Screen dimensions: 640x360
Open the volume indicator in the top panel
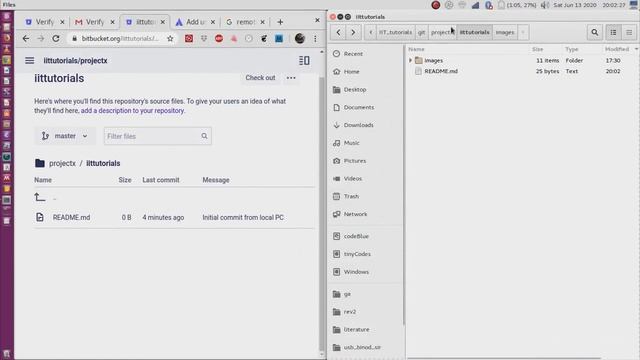pyautogui.click(x=544, y=5)
